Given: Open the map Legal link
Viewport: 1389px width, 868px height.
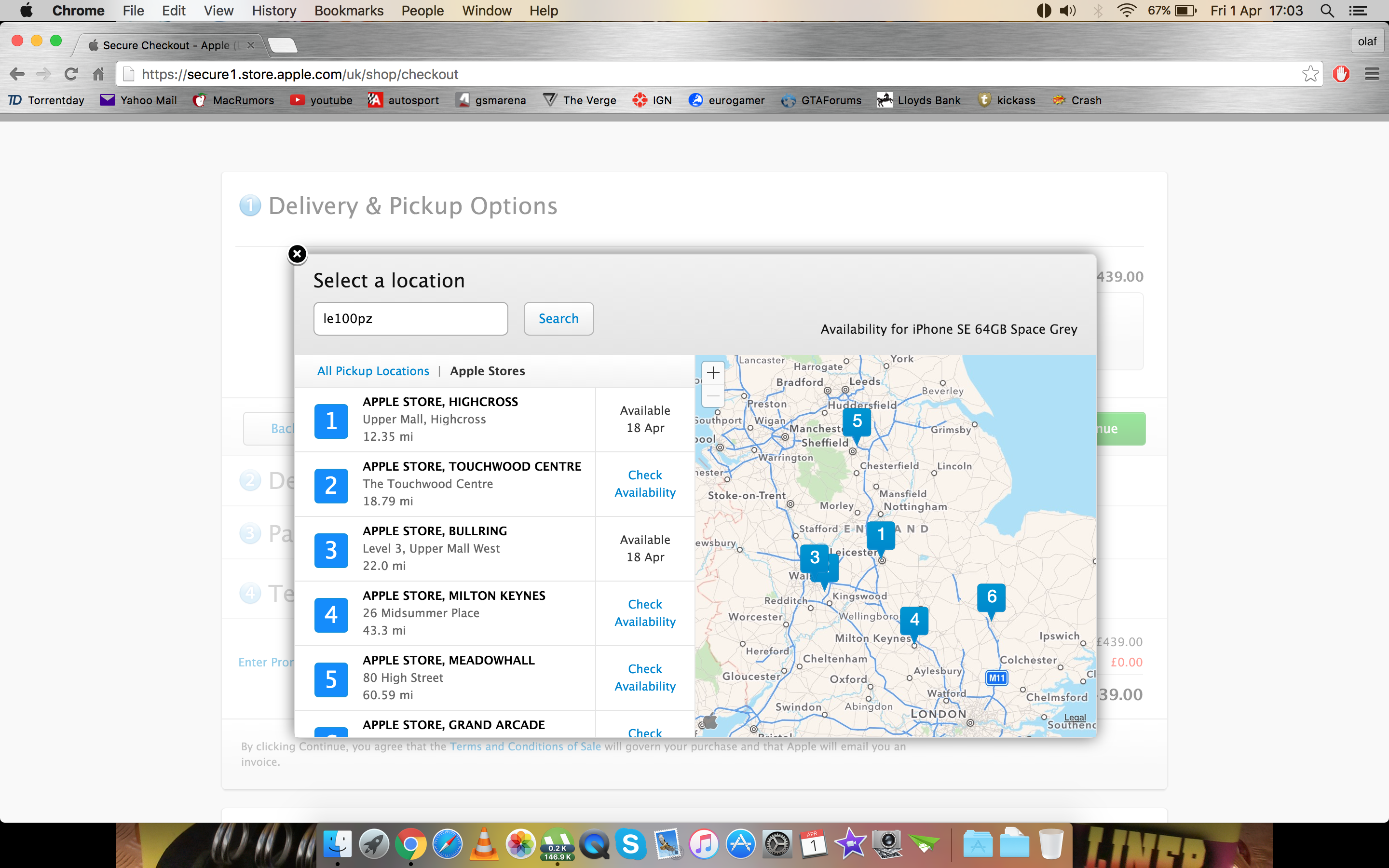Looking at the screenshot, I should click(1075, 718).
